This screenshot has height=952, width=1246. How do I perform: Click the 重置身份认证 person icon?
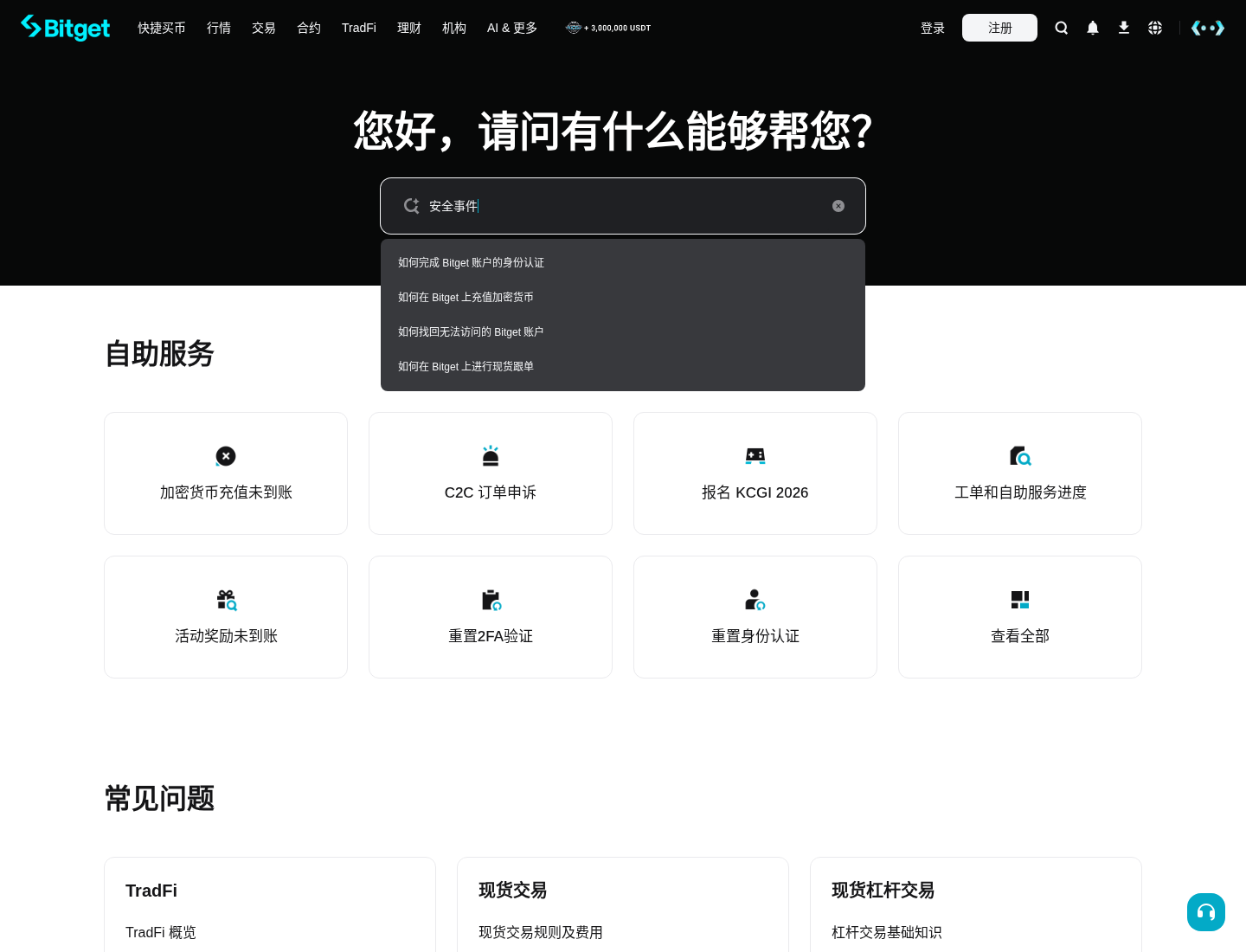(x=755, y=600)
